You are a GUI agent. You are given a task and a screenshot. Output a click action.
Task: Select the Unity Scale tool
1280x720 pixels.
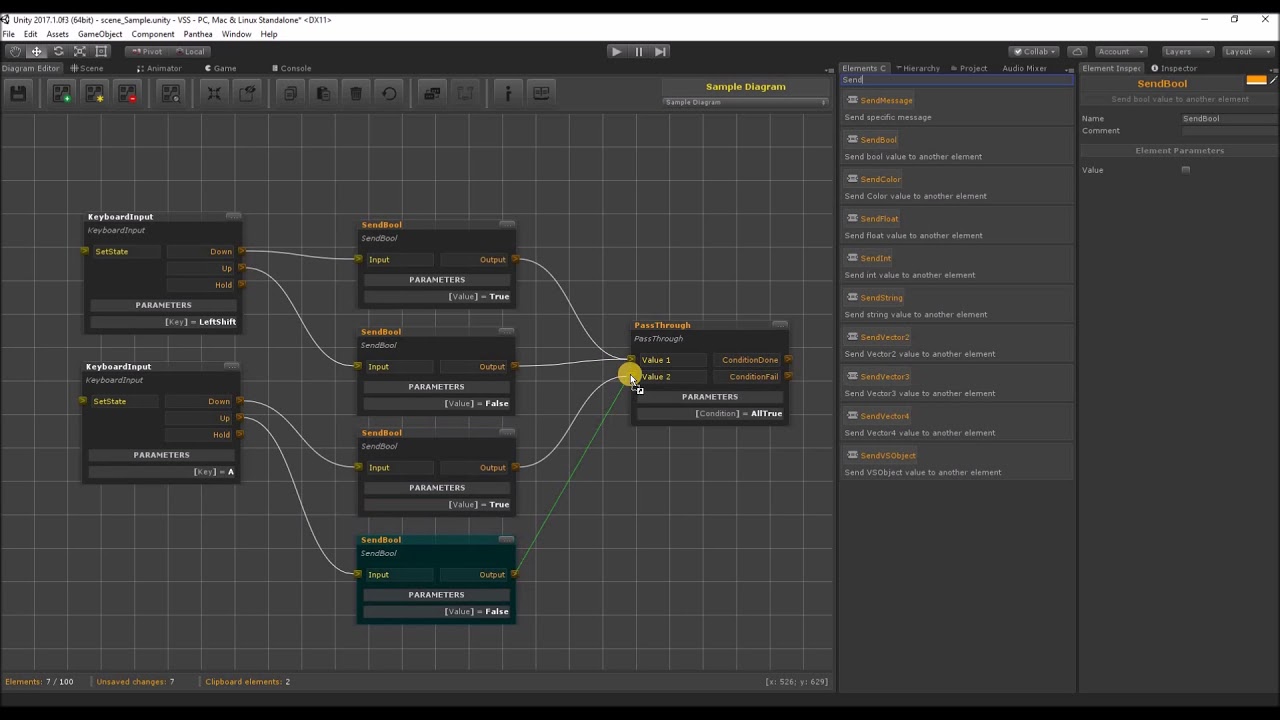tap(80, 51)
